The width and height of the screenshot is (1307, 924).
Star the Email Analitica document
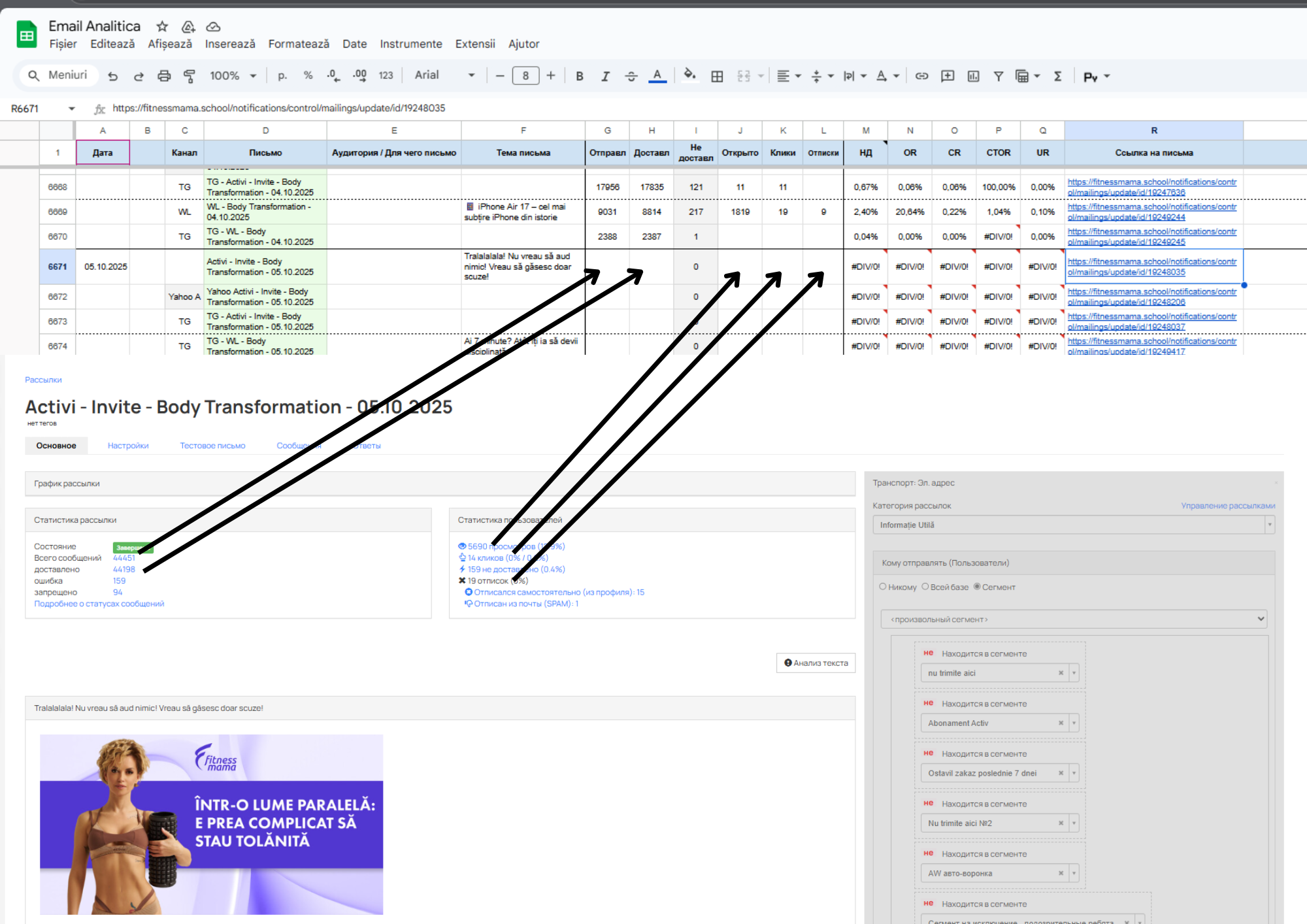162,26
